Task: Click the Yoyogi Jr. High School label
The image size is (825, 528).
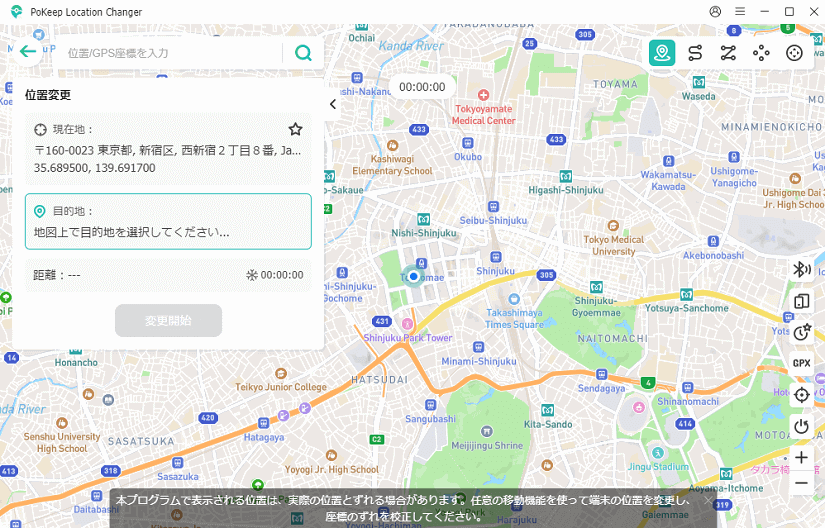Action: (331, 469)
